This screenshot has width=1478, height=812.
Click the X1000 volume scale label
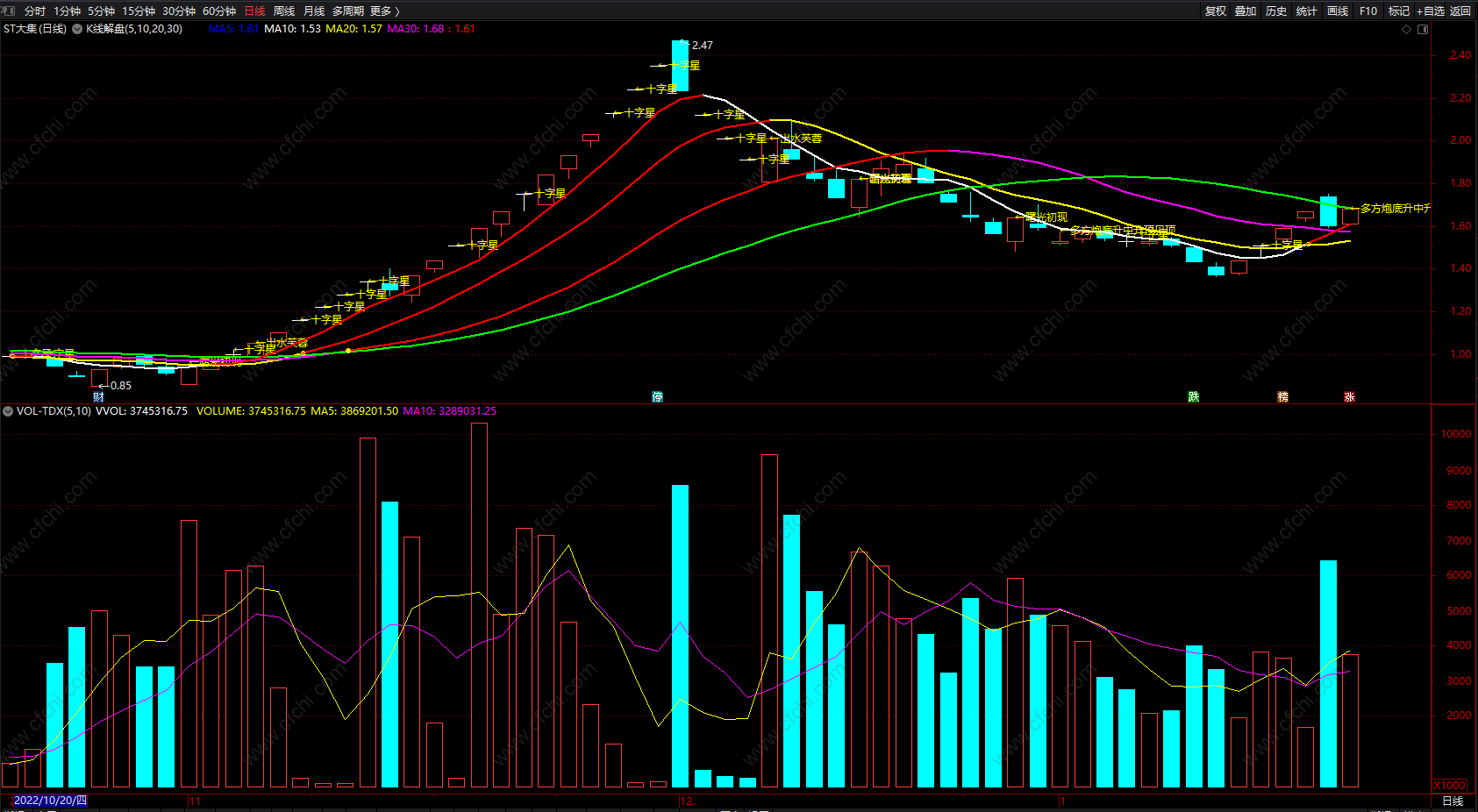pyautogui.click(x=1449, y=785)
